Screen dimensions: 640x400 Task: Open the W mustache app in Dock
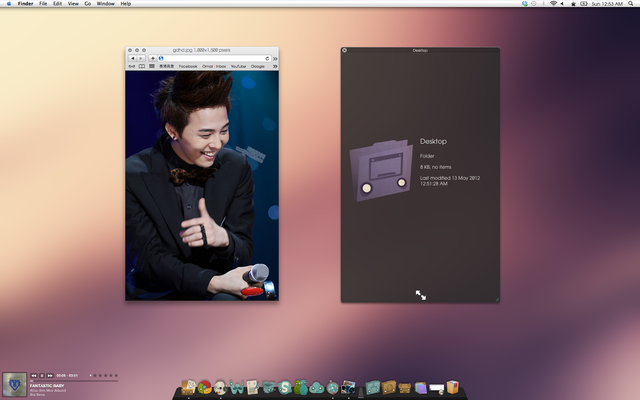pos(236,387)
